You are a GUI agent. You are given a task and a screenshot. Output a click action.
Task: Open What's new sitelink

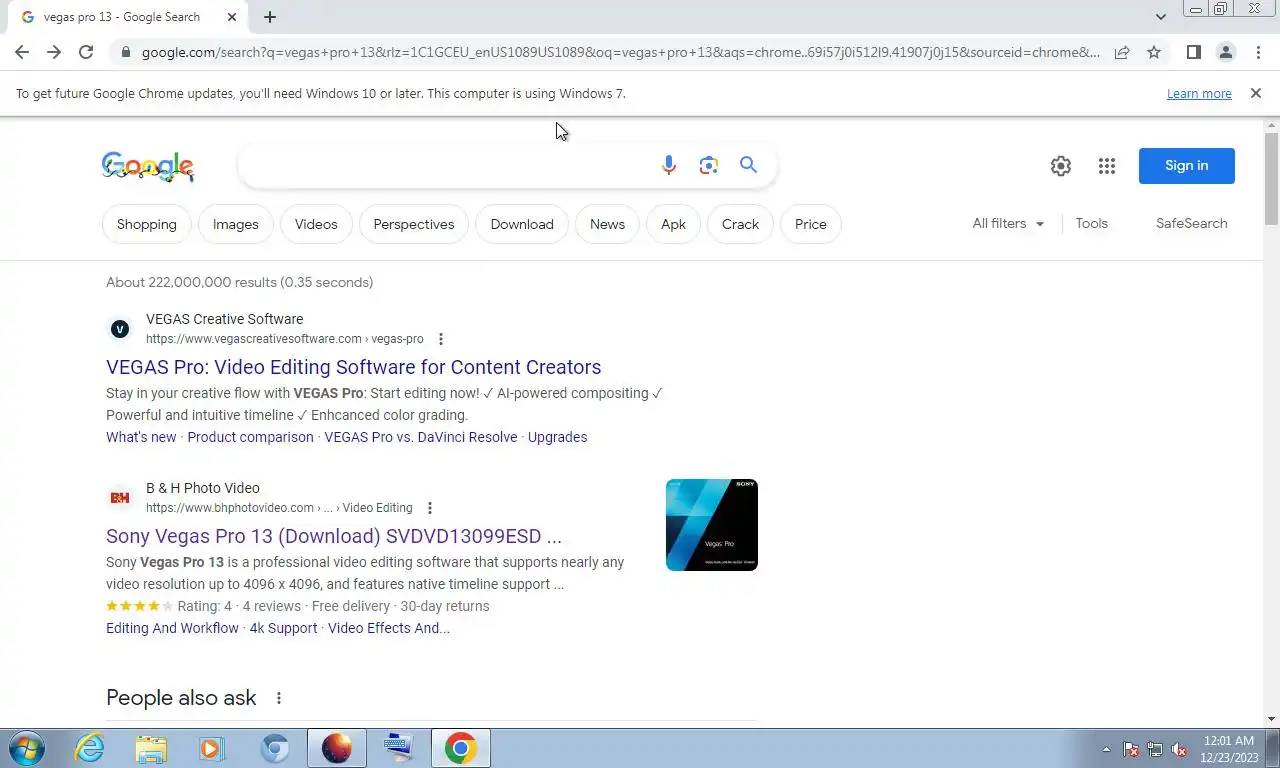point(141,437)
